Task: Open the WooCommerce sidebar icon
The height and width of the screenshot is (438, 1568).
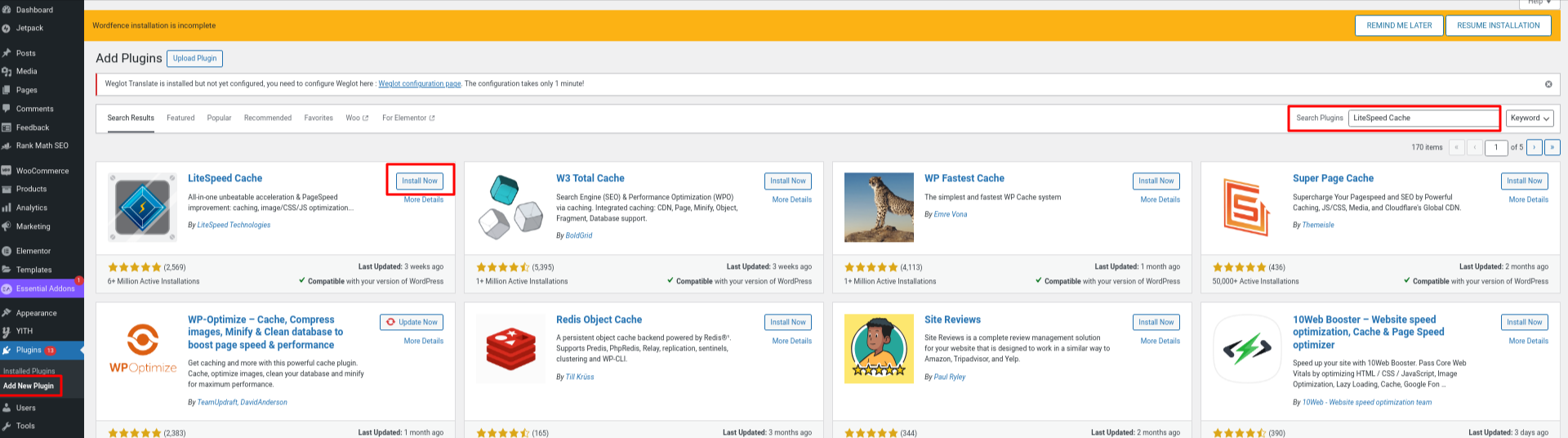Action: click(x=6, y=171)
